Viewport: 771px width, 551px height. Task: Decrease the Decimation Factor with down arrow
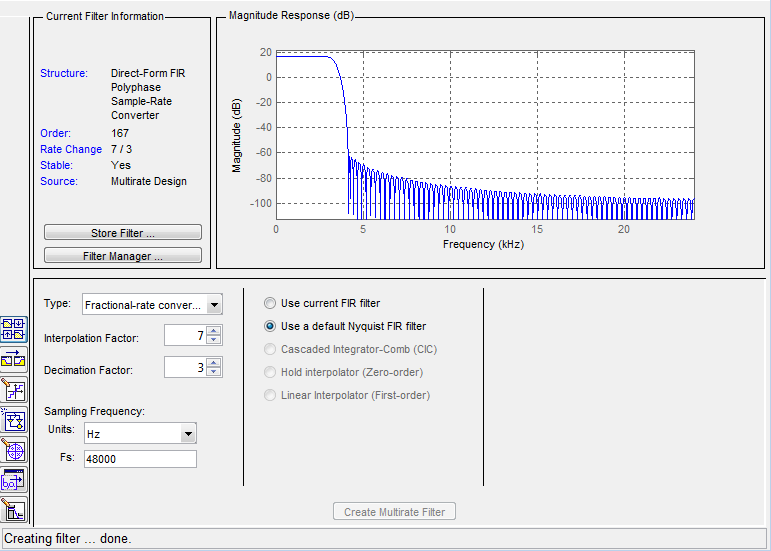pyautogui.click(x=213, y=372)
